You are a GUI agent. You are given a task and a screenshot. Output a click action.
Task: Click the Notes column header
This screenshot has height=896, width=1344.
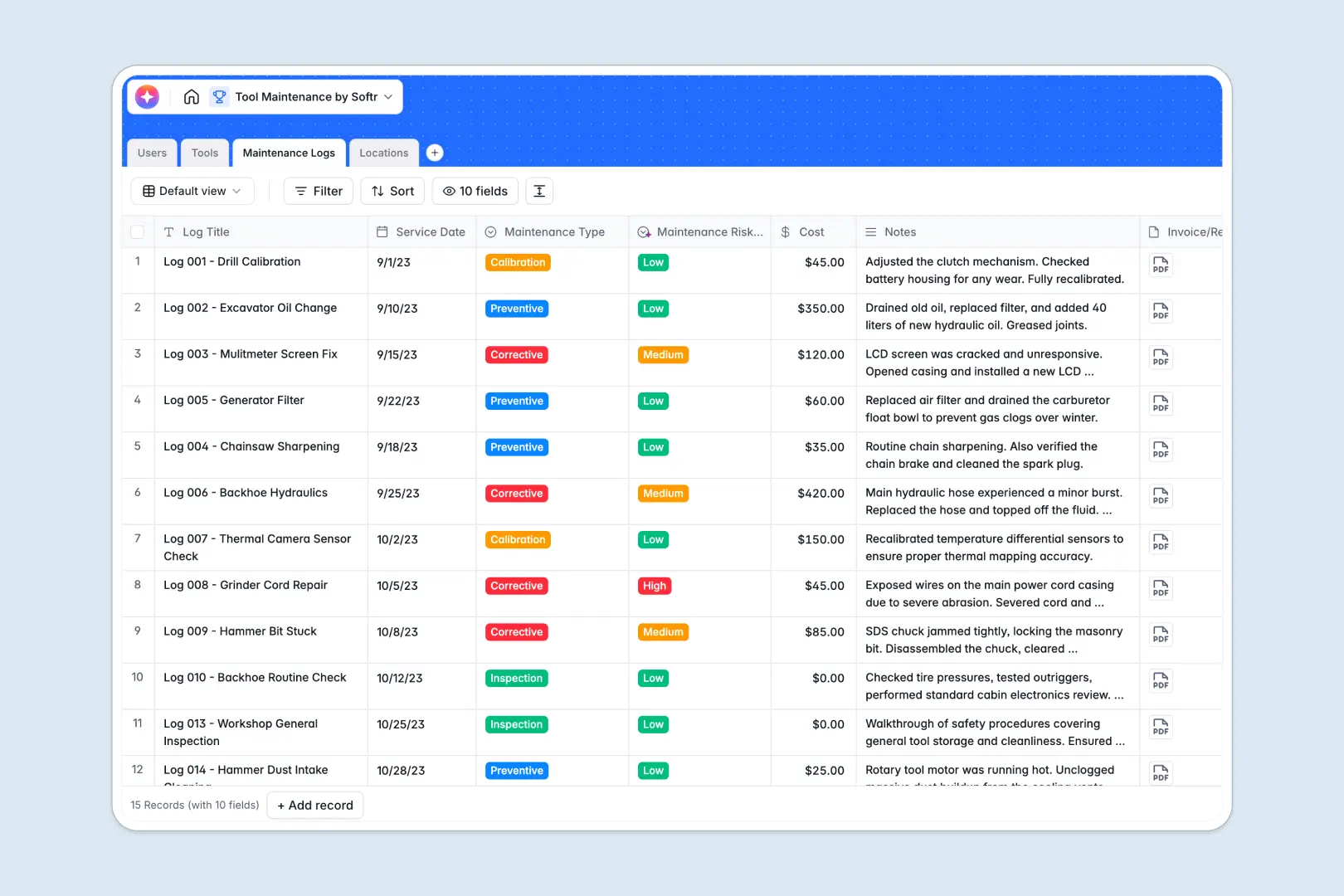point(997,232)
